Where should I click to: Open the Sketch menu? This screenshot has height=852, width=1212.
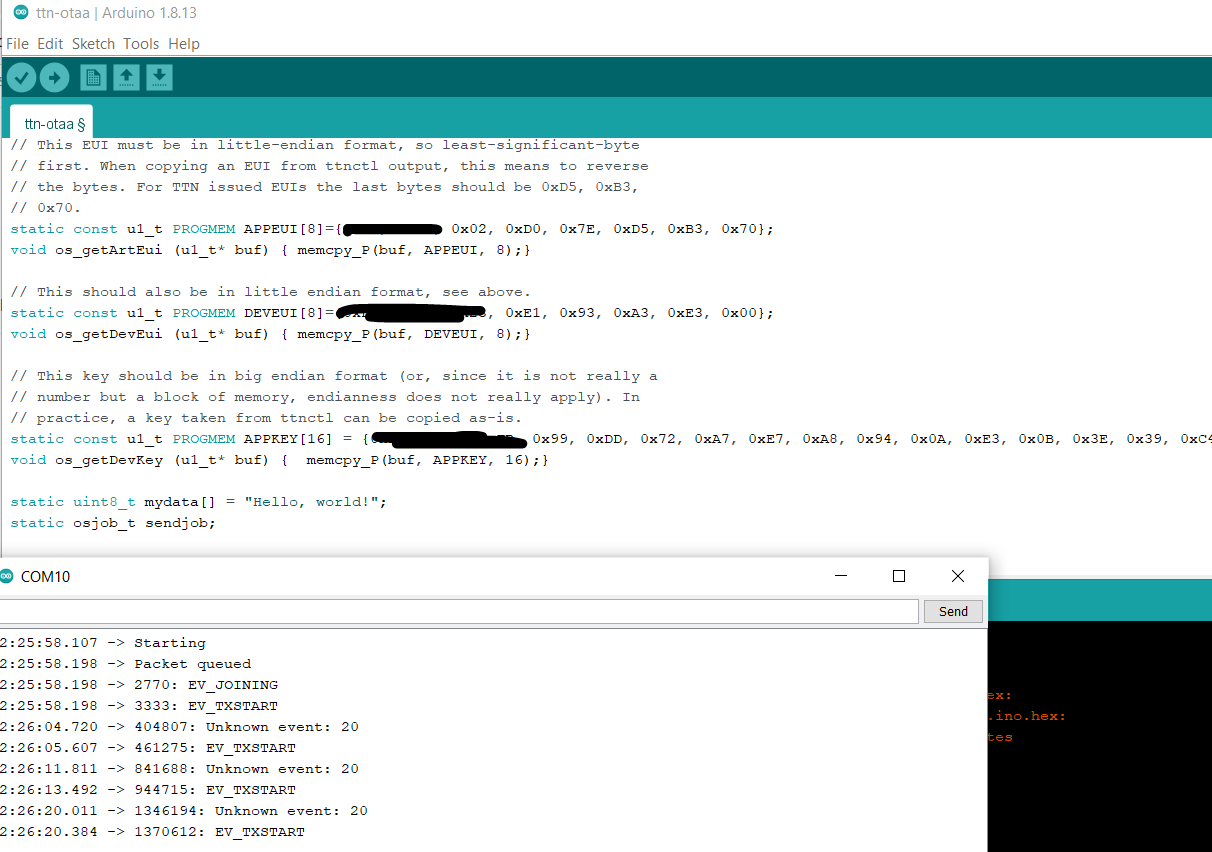click(93, 44)
